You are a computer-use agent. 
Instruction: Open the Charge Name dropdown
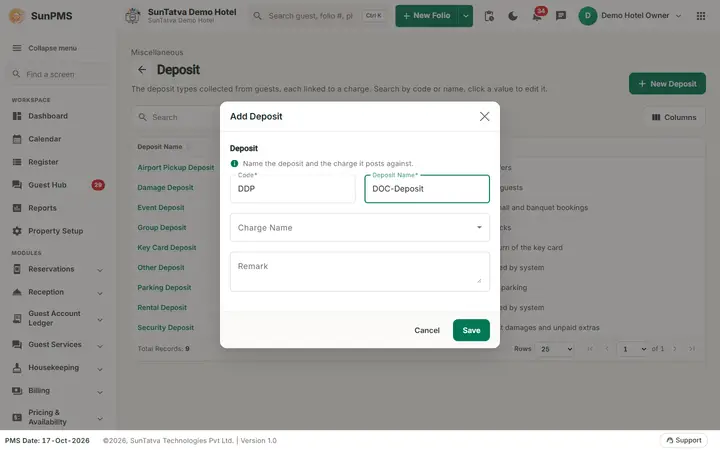tap(360, 228)
